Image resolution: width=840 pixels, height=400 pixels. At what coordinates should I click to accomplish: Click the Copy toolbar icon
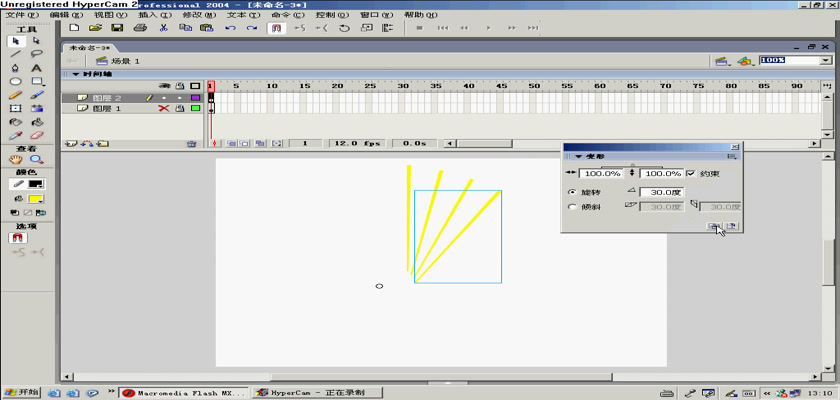[185, 28]
